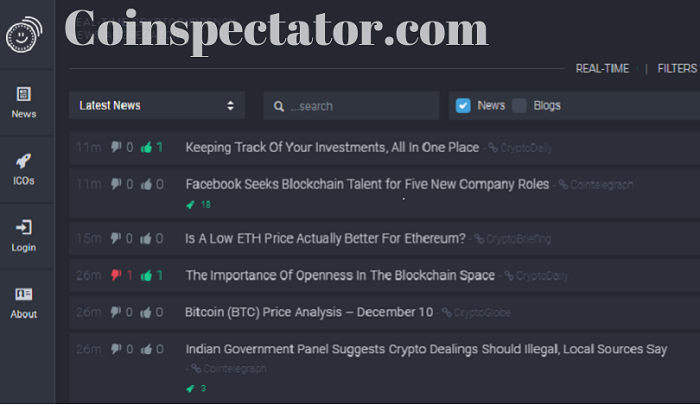Open the ICOs rocket icon
Viewport: 700px width, 405px height.
(24, 167)
